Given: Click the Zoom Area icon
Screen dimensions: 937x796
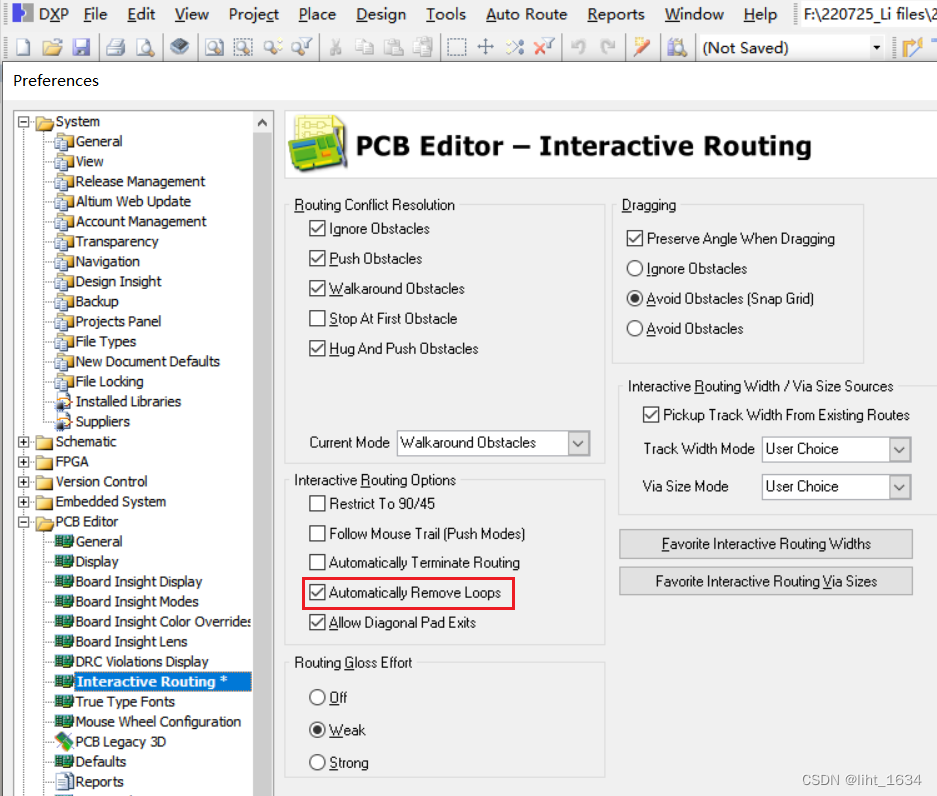Looking at the screenshot, I should [x=243, y=47].
